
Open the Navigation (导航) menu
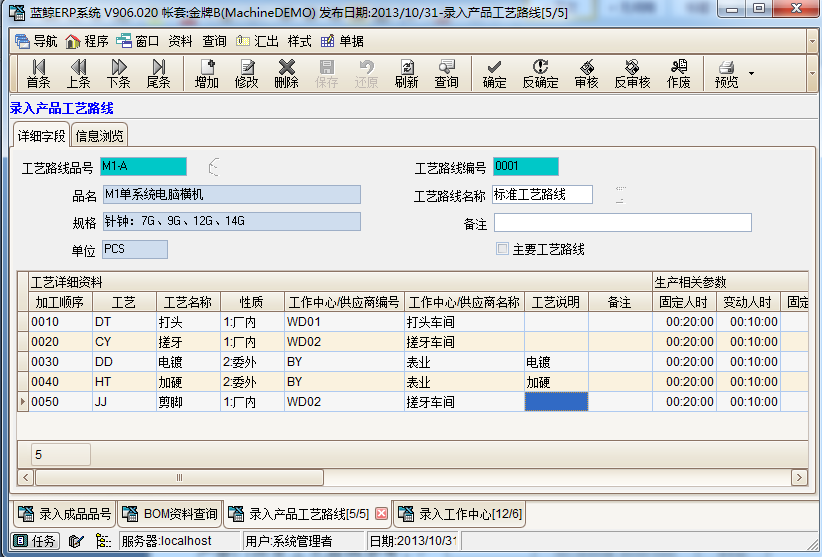pyautogui.click(x=36, y=41)
